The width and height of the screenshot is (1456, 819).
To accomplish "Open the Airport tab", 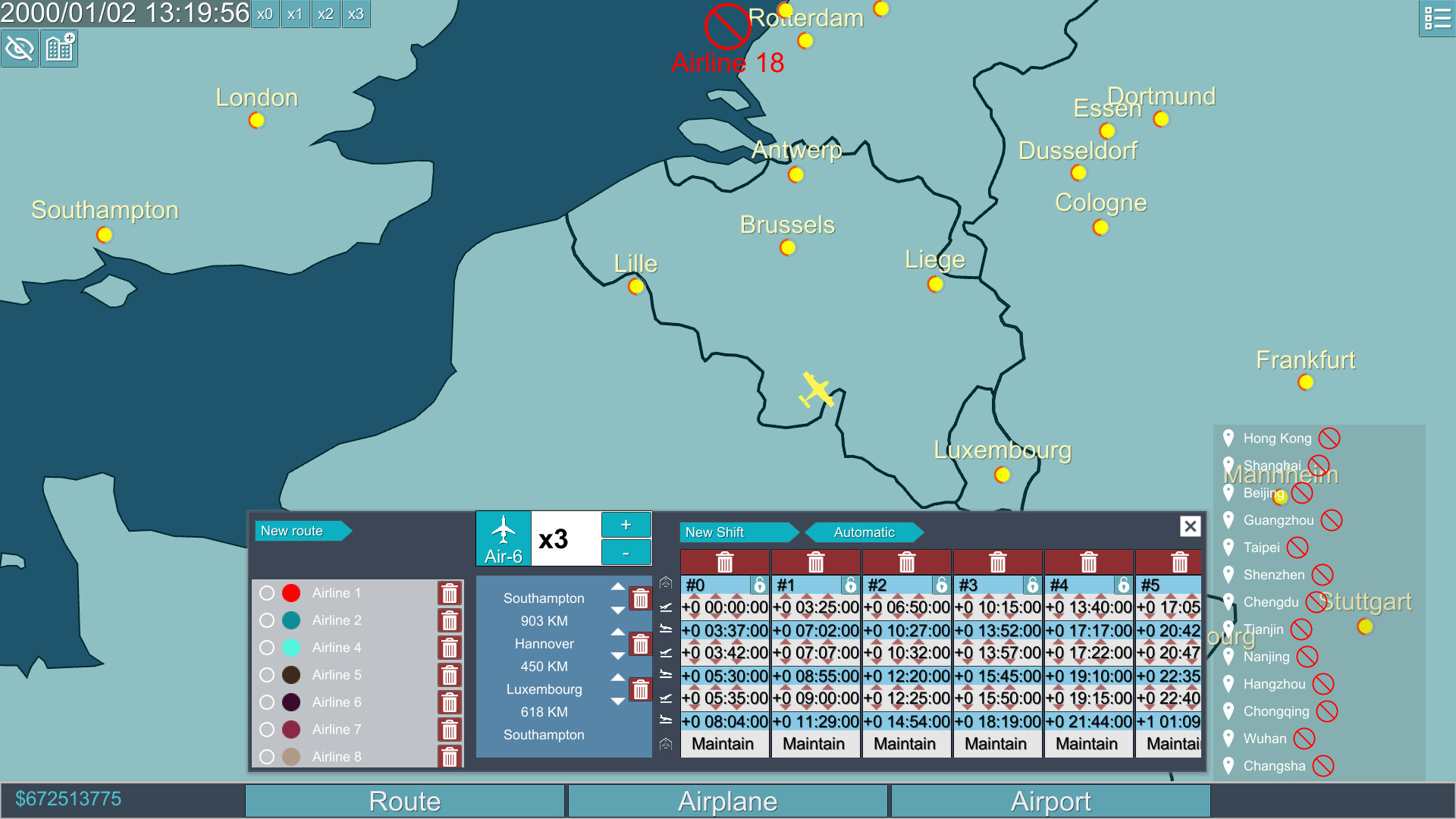I will [x=1050, y=800].
